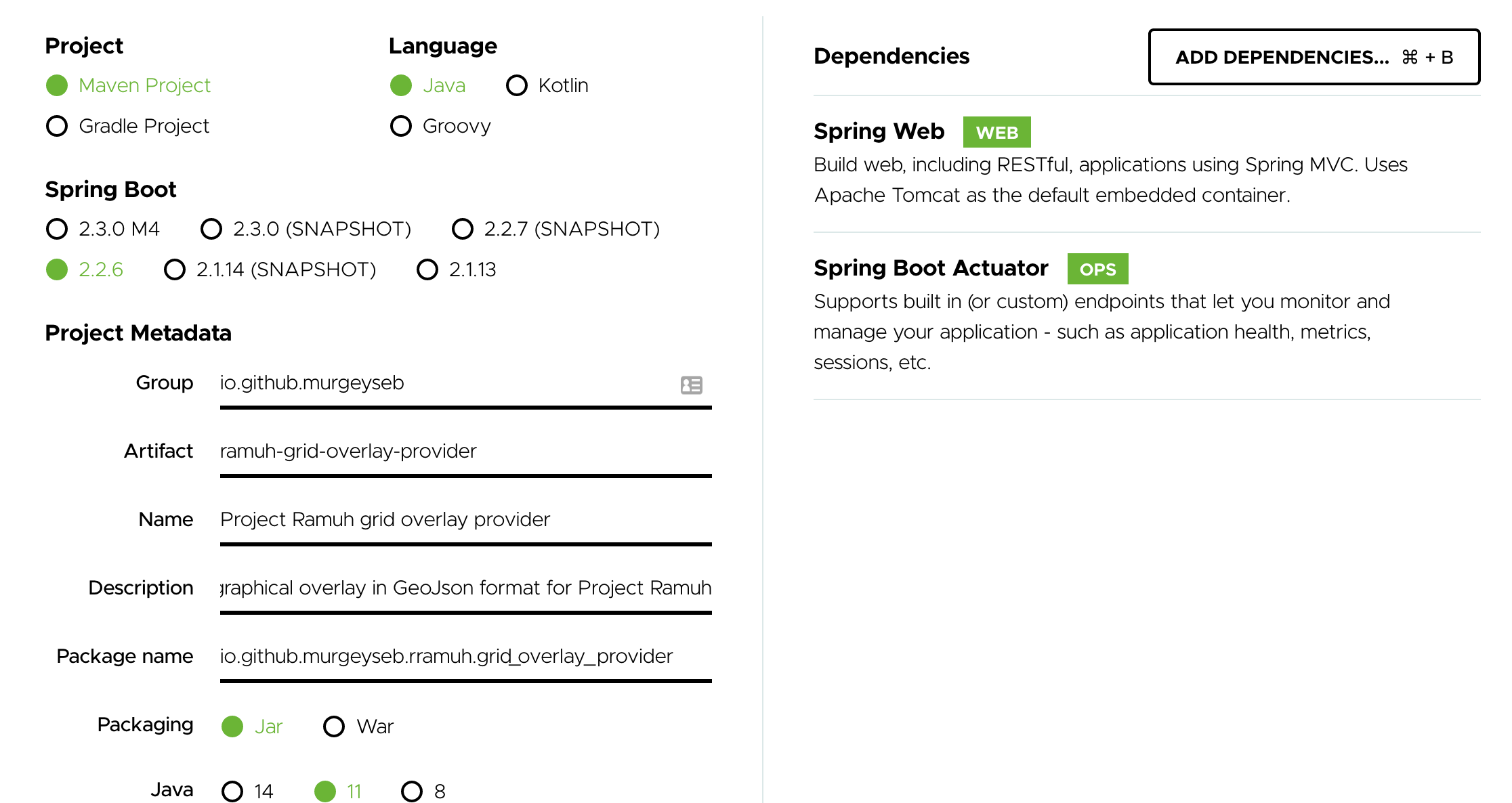This screenshot has height=803, width=1512.
Task: Click the OPS badge next to Spring Boot Actuator
Action: click(1097, 269)
